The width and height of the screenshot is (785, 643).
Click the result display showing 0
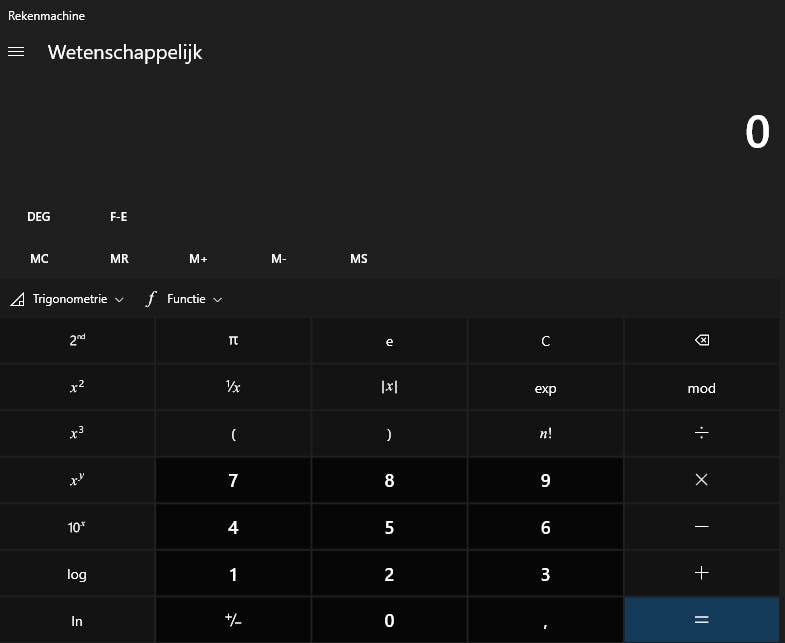[757, 133]
